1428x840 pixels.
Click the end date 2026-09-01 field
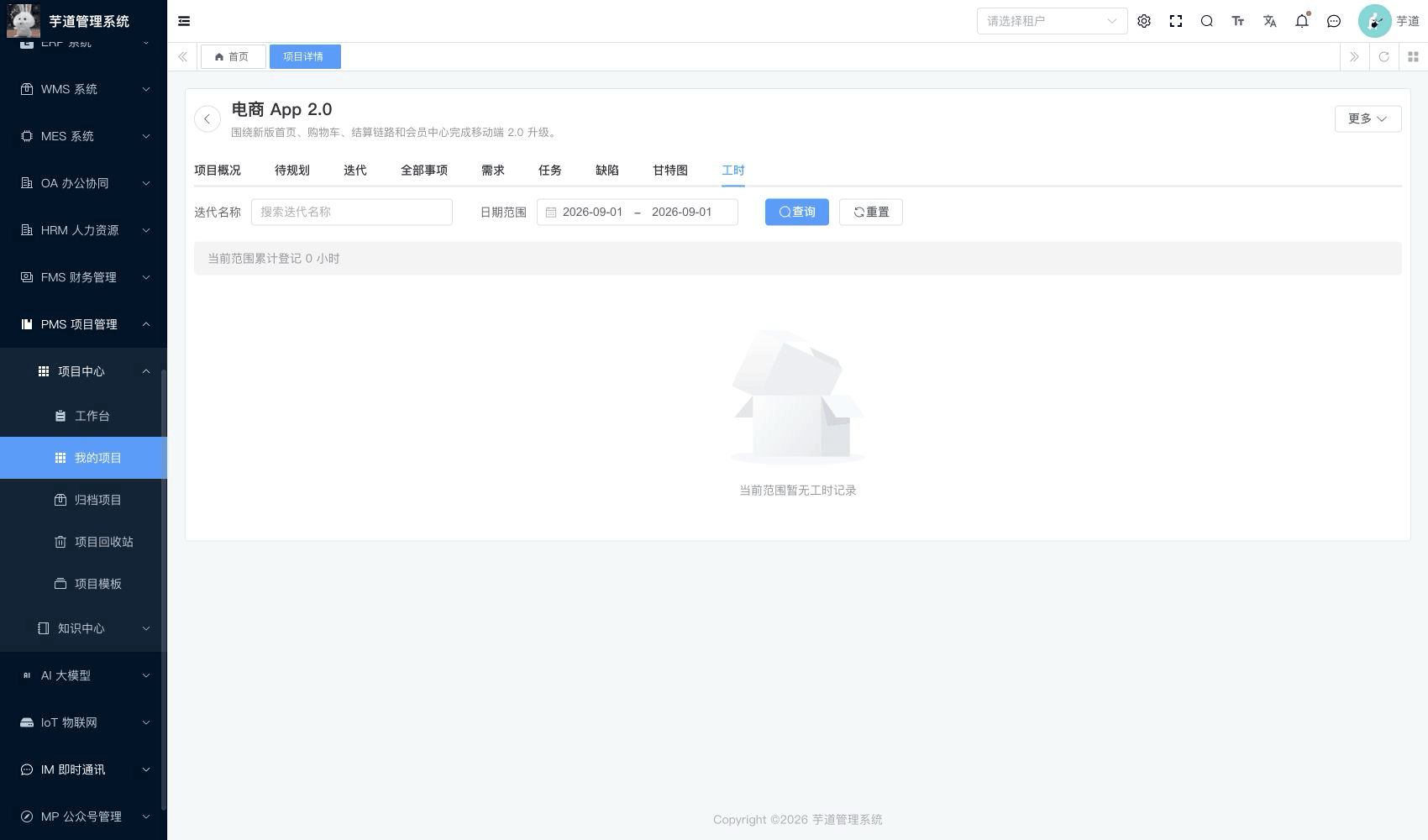pyautogui.click(x=682, y=212)
